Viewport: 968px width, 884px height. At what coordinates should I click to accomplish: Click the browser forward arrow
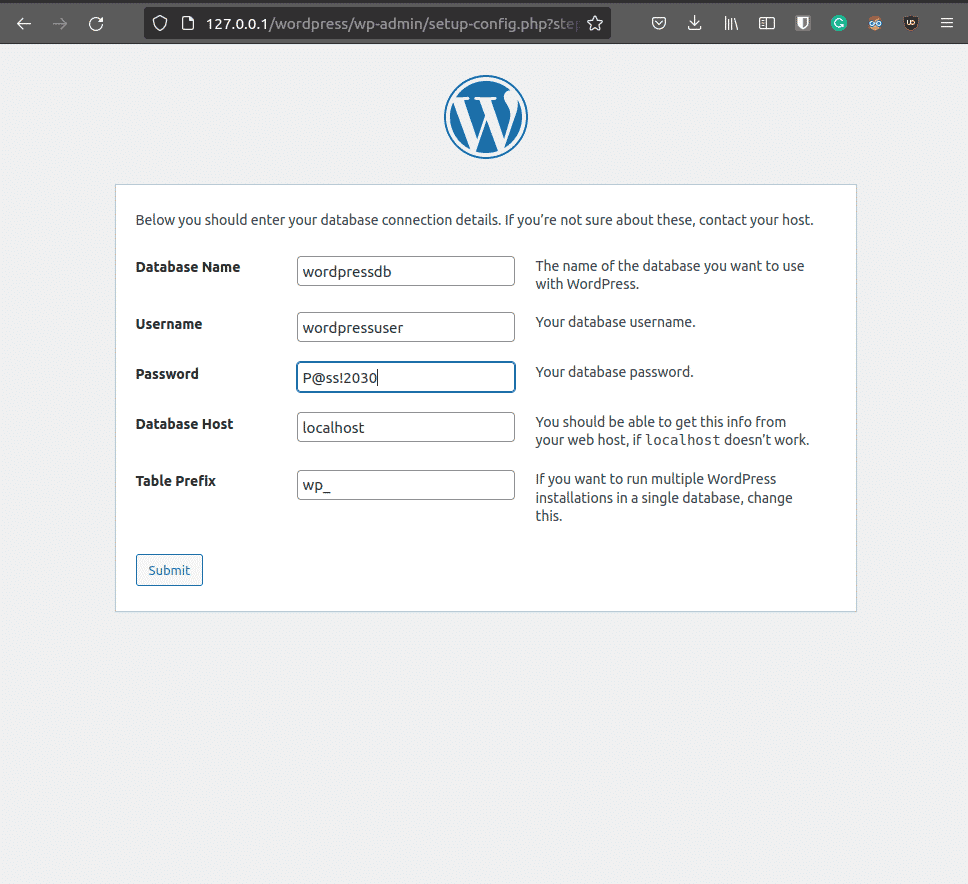coord(60,23)
